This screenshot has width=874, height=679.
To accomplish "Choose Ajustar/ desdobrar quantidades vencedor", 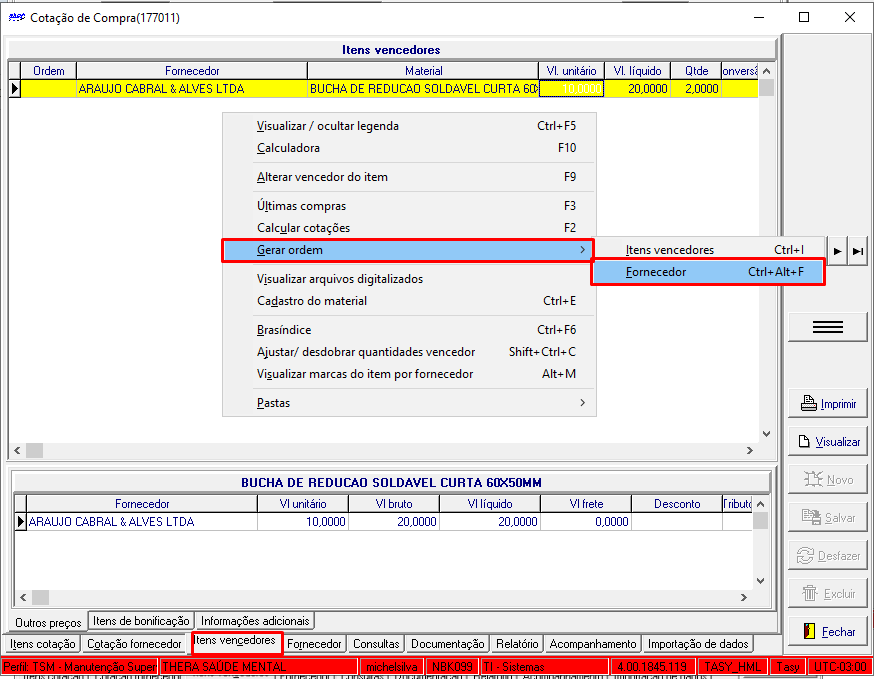I will click(x=409, y=352).
